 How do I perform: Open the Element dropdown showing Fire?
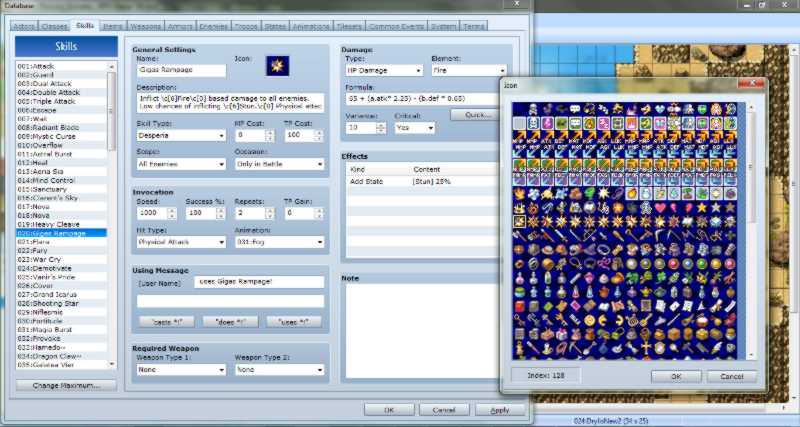(468, 71)
